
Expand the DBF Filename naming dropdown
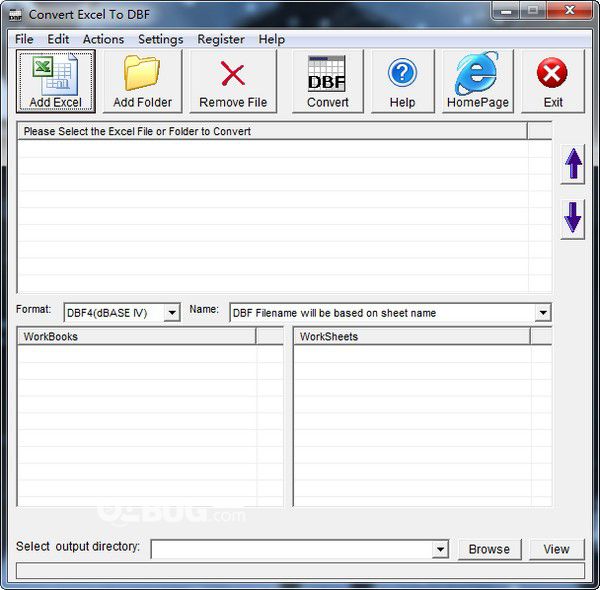click(x=543, y=313)
